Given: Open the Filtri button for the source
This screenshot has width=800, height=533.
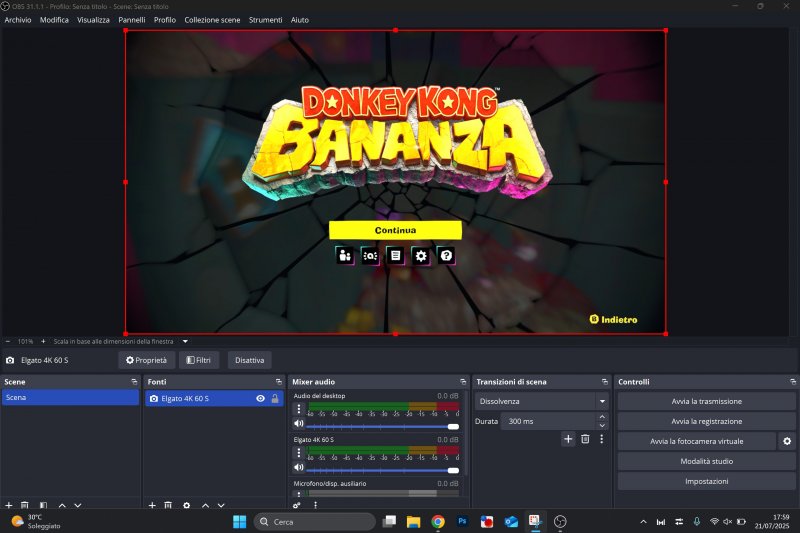Looking at the screenshot, I should click(x=199, y=360).
